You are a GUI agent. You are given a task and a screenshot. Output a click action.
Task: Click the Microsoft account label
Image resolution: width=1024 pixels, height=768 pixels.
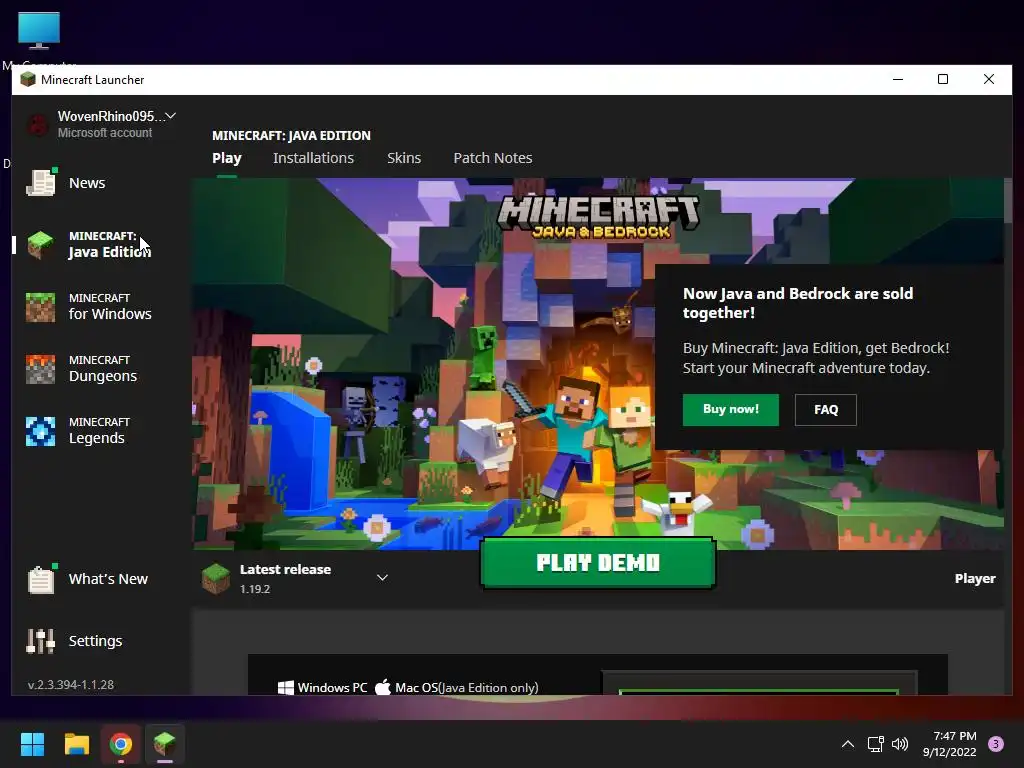(x=104, y=133)
